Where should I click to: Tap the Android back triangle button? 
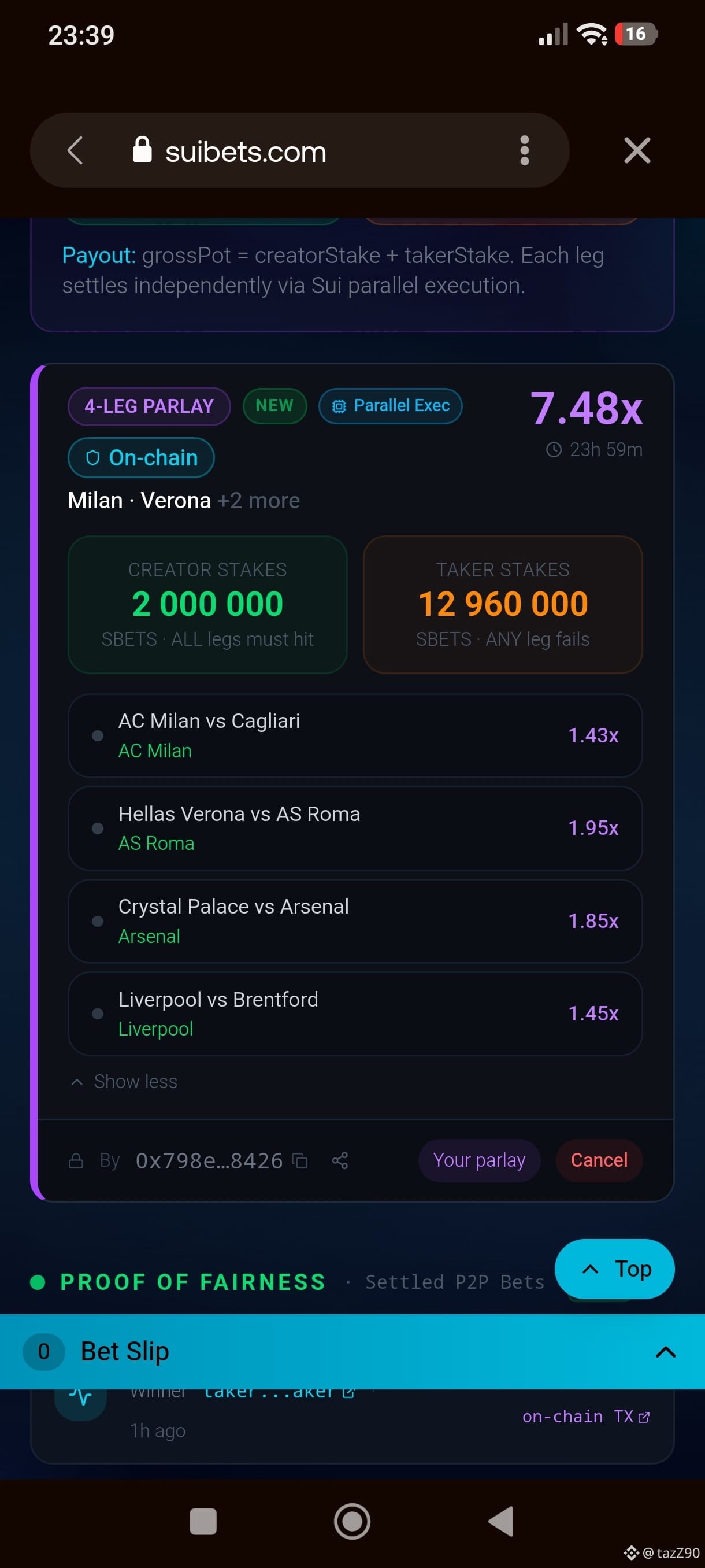click(x=501, y=1522)
